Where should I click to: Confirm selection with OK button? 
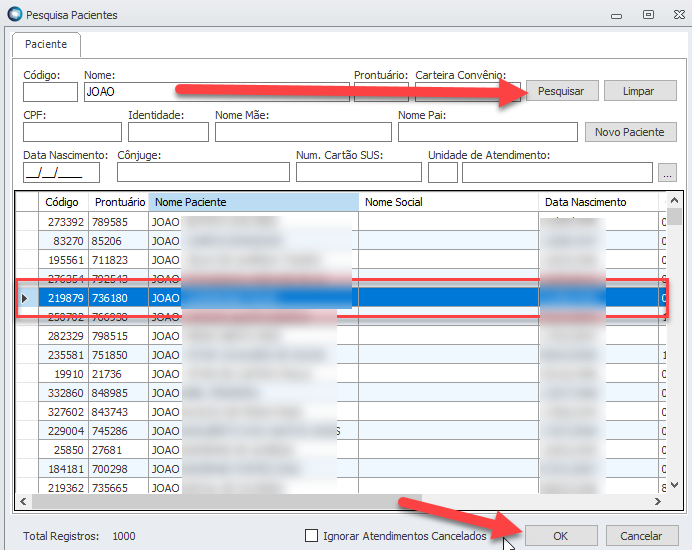click(x=560, y=536)
